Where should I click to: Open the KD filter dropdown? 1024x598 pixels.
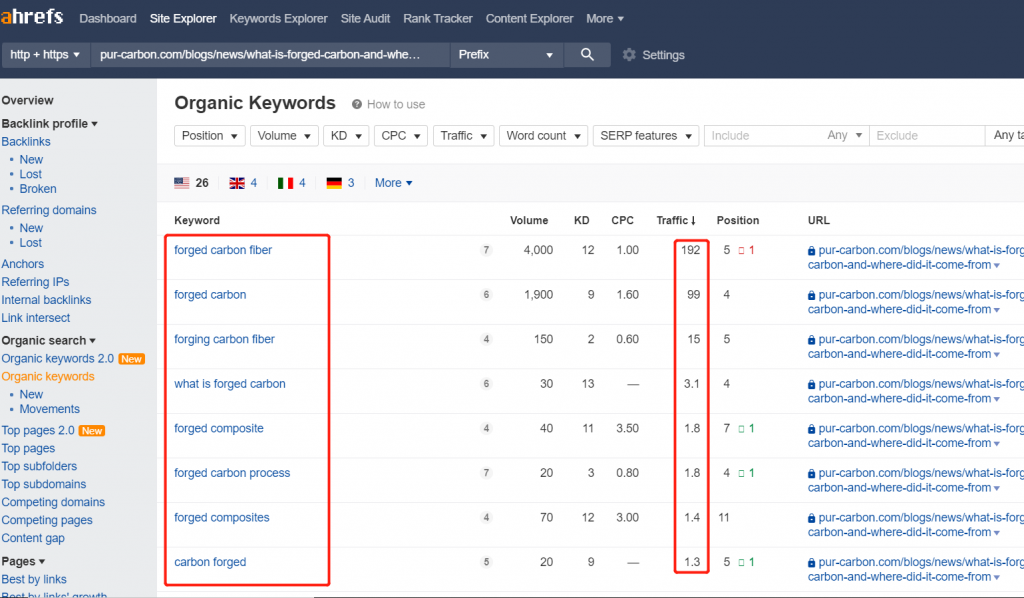click(x=346, y=136)
